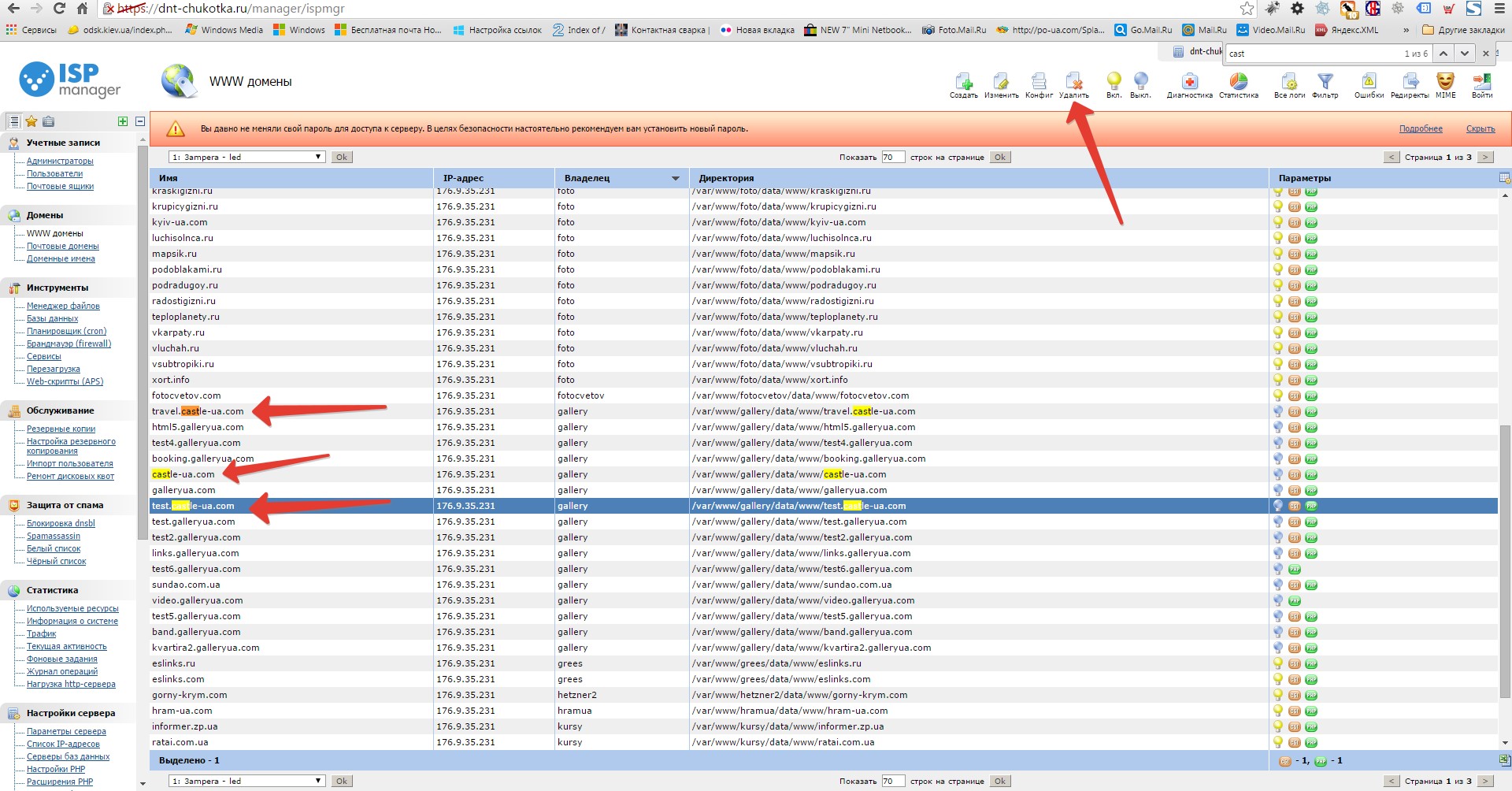
Task: Click the IP-адрес column header
Action: coord(494,178)
